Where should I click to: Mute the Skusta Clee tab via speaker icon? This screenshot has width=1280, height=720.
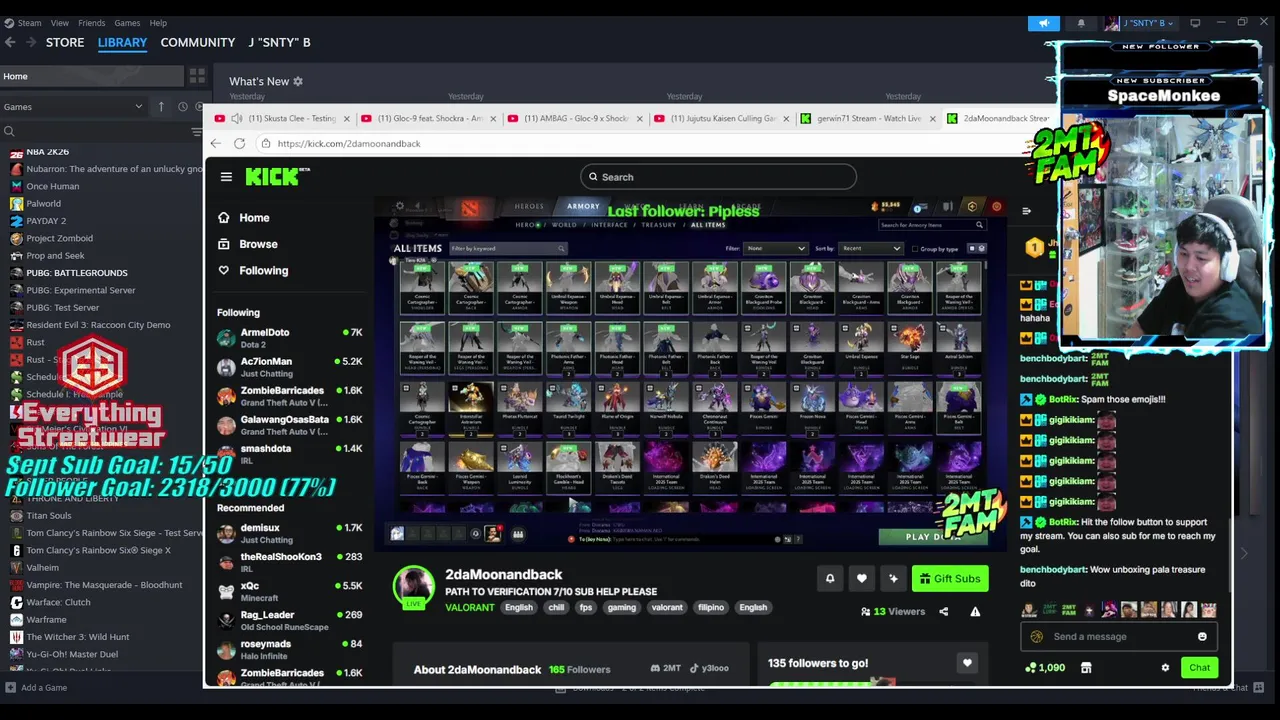(x=236, y=118)
